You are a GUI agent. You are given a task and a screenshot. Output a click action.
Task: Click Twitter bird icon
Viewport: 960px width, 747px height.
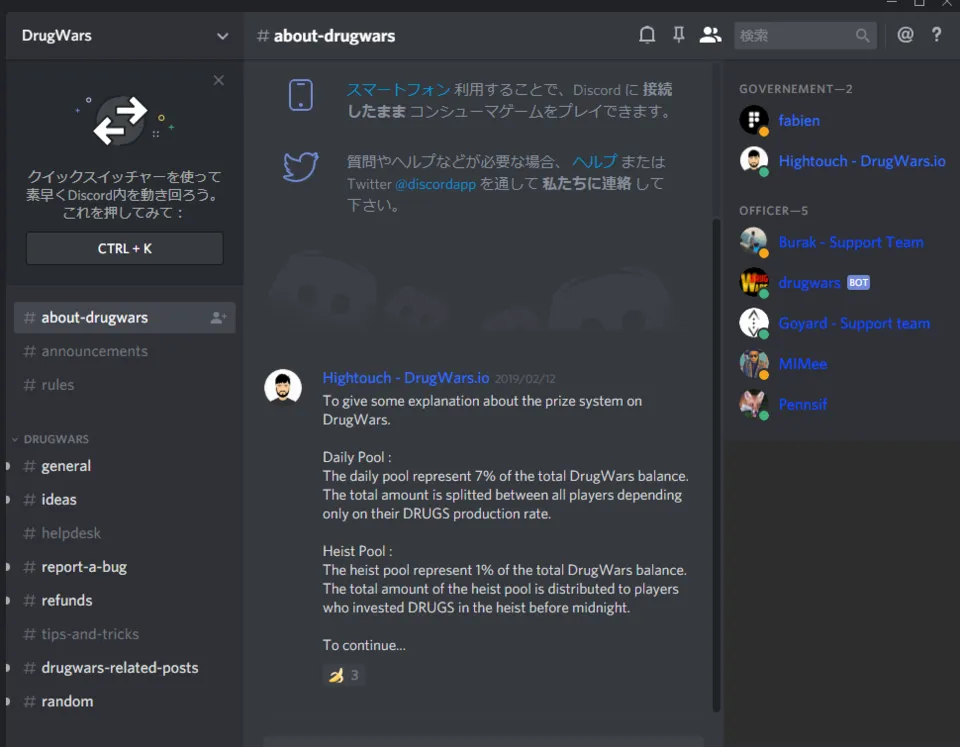pos(301,167)
